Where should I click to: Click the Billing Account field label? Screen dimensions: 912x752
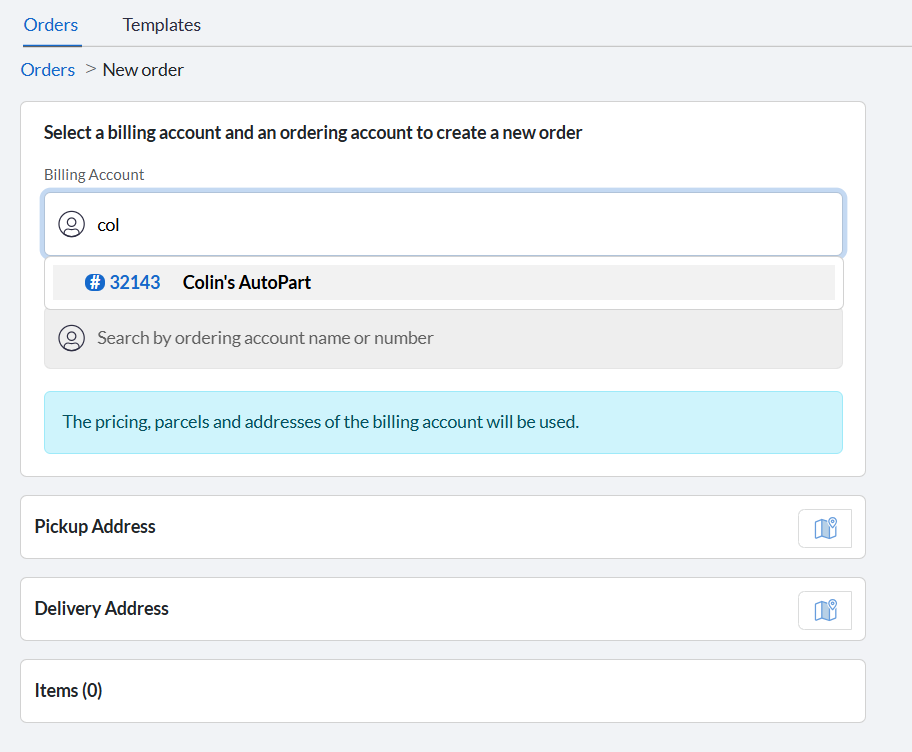94,175
